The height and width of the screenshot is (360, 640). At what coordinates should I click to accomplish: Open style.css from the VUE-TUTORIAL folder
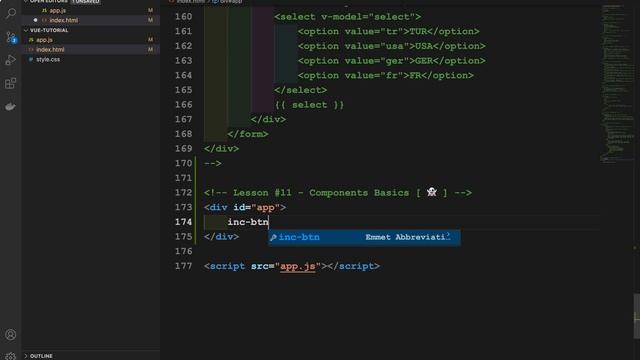pyautogui.click(x=48, y=59)
